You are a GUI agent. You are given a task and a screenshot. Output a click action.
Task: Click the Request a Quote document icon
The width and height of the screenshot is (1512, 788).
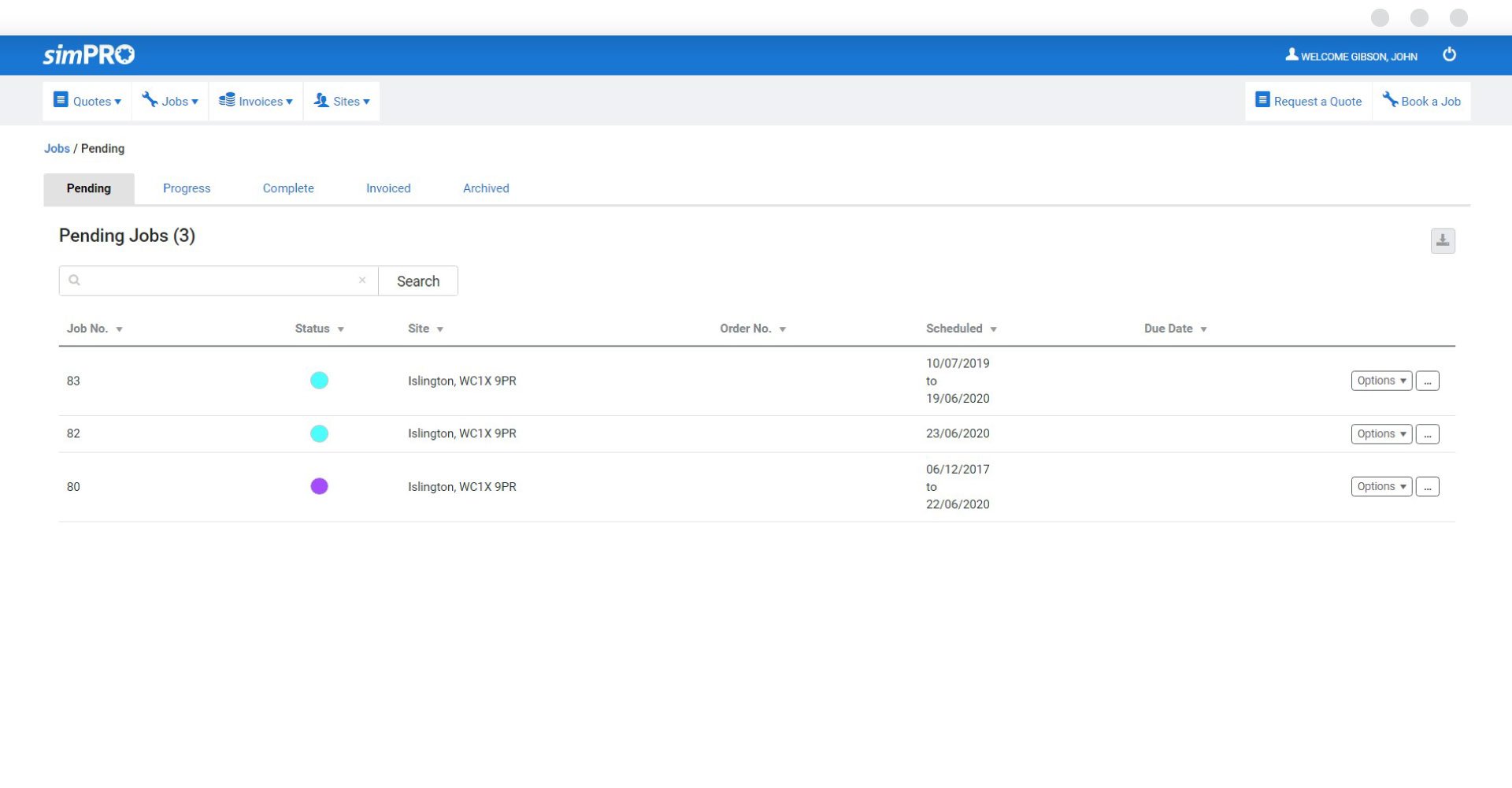[x=1263, y=100]
